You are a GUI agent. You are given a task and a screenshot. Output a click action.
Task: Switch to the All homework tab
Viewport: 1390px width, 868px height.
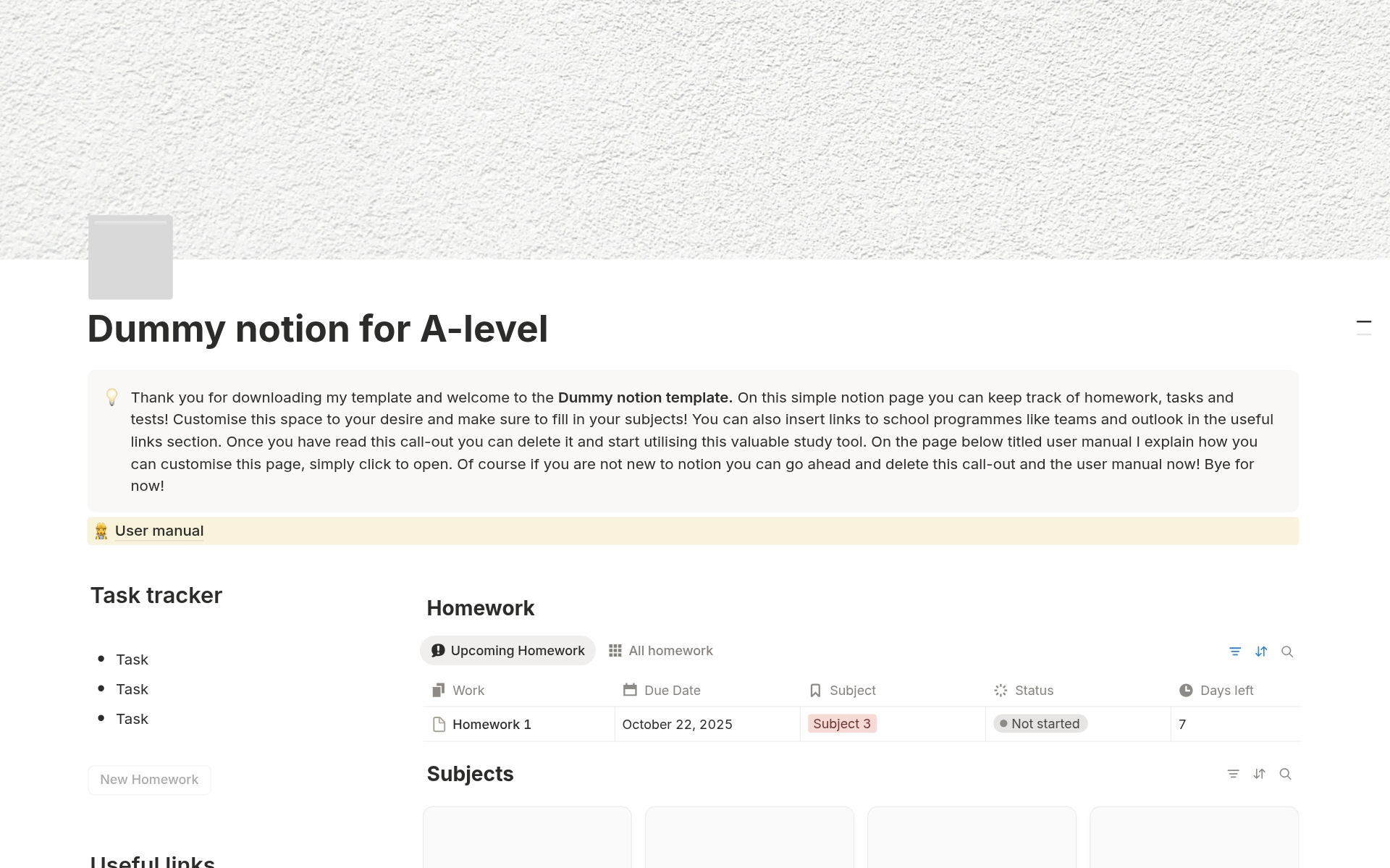click(661, 651)
